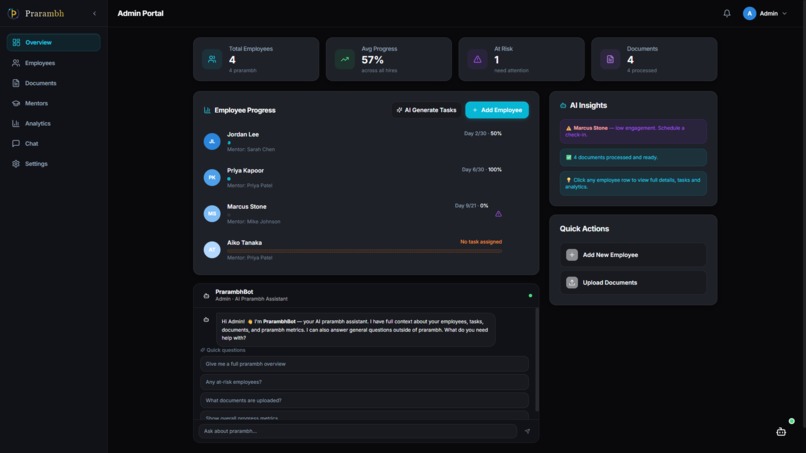
Task: Click Priya Kapoor's PK avatar
Action: click(x=212, y=177)
